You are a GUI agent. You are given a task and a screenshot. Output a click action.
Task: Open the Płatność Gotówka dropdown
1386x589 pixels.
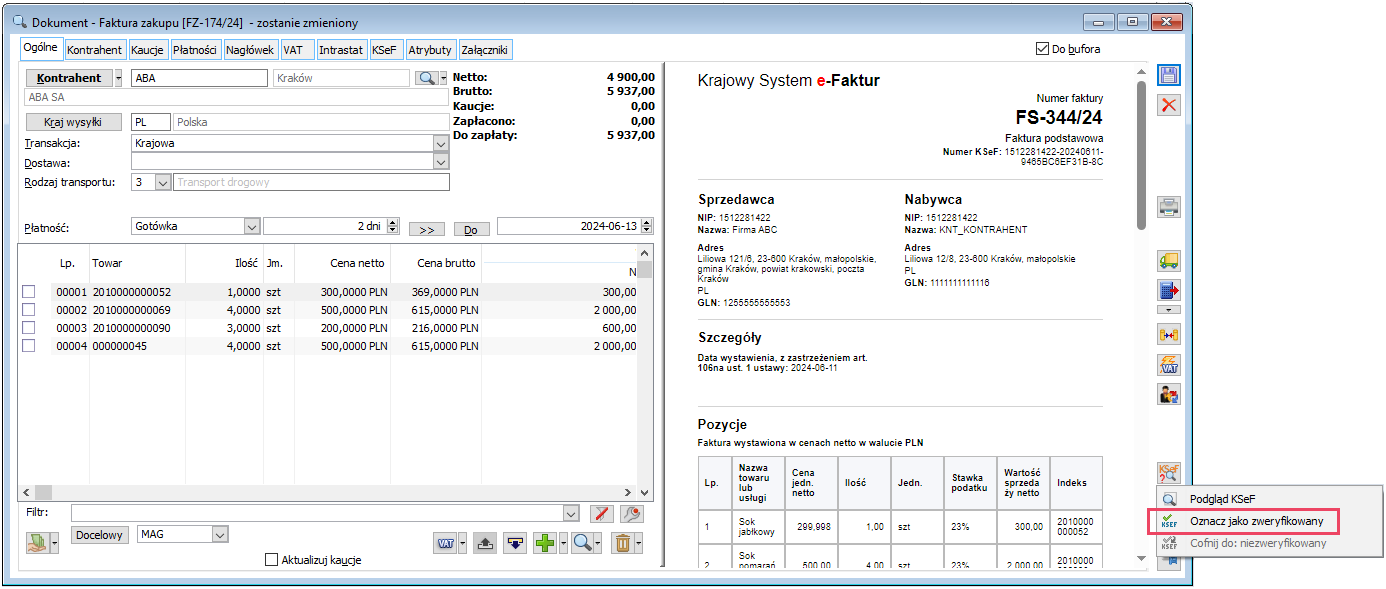[x=252, y=227]
